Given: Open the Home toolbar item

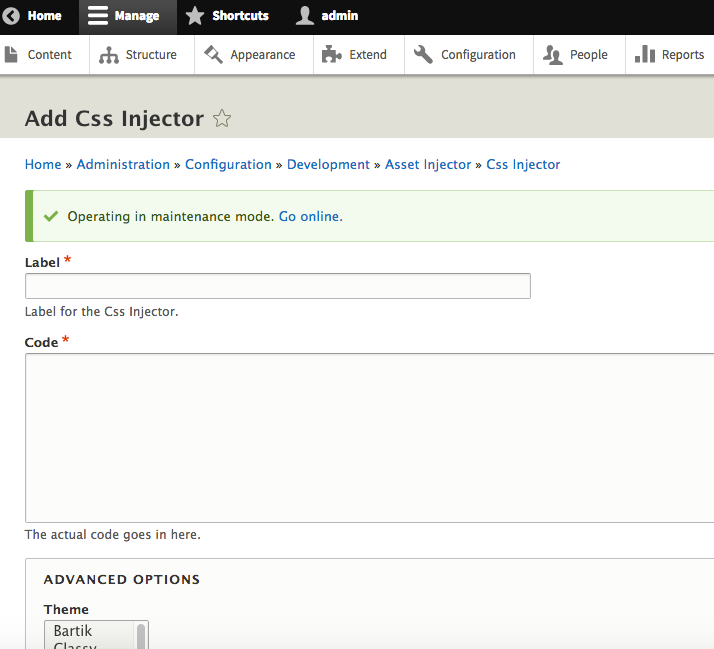Looking at the screenshot, I should click(39, 17).
